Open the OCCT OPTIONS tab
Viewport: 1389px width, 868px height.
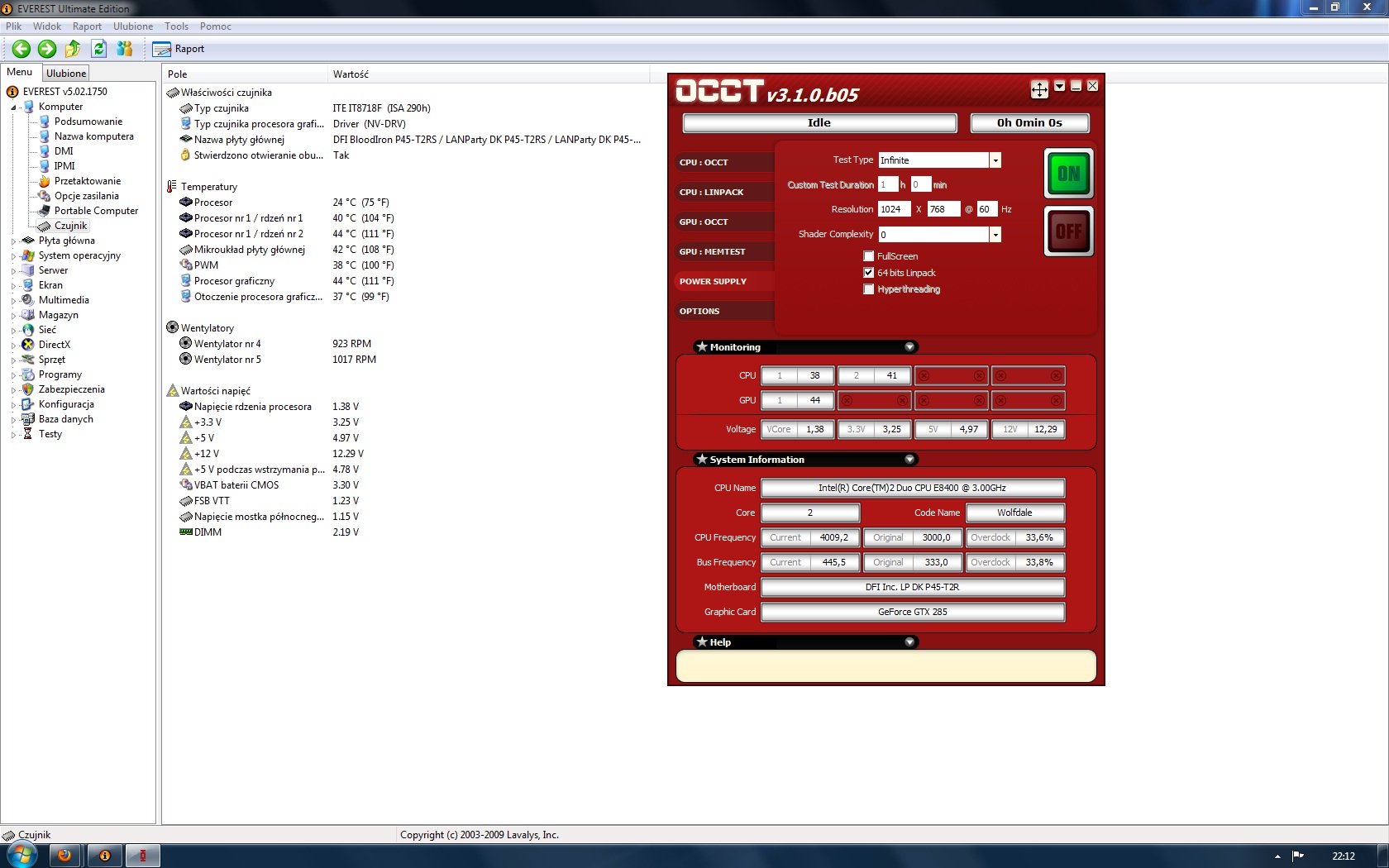point(725,312)
